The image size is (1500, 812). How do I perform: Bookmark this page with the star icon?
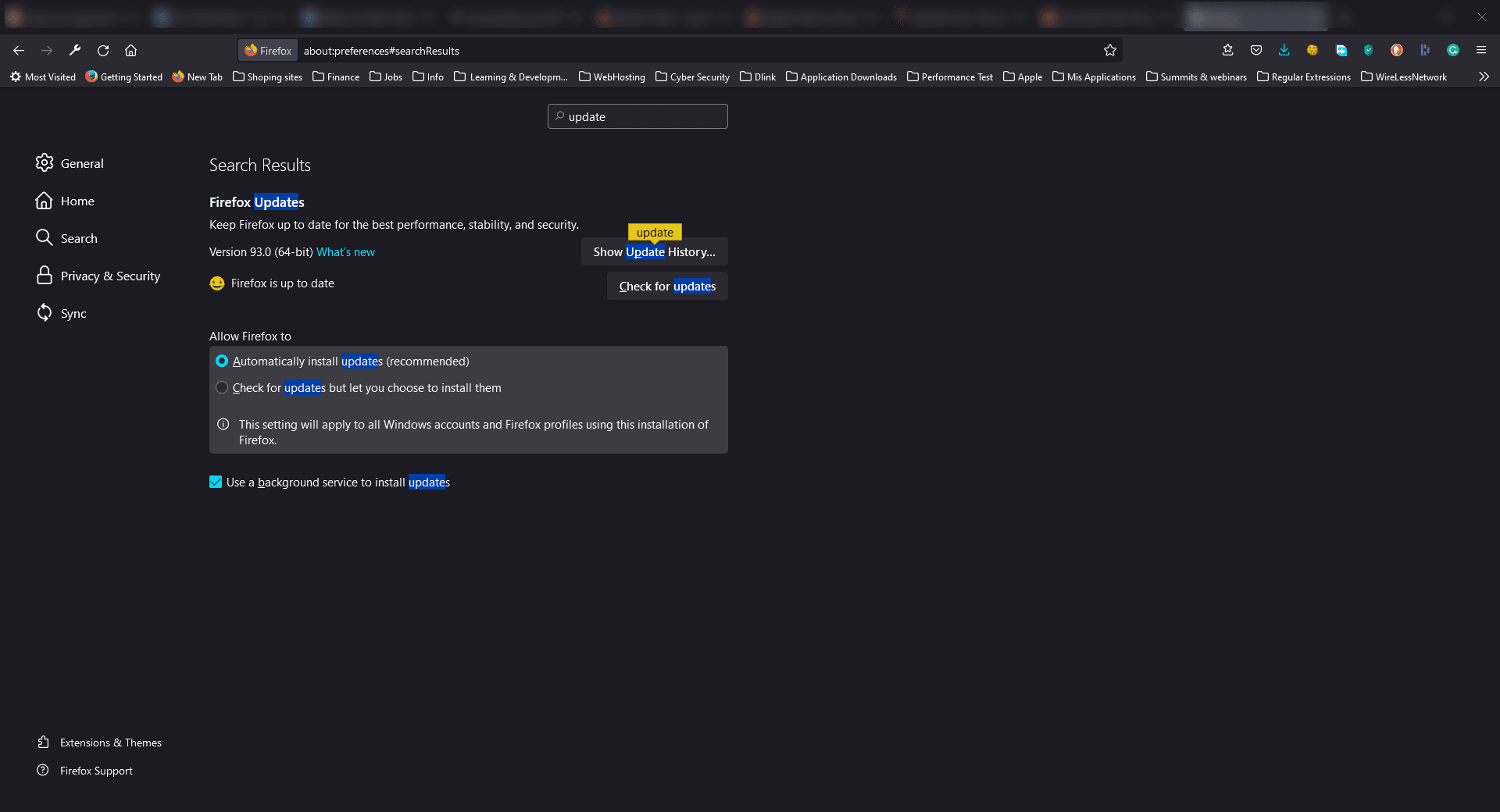click(1110, 51)
